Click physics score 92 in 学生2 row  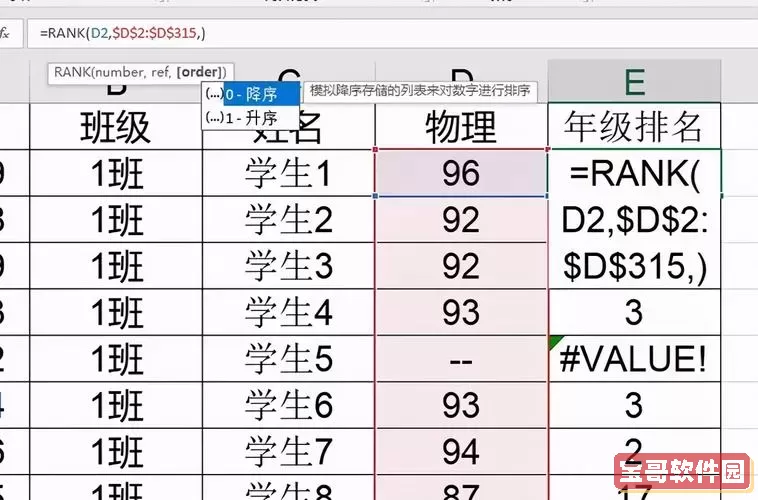(x=461, y=219)
